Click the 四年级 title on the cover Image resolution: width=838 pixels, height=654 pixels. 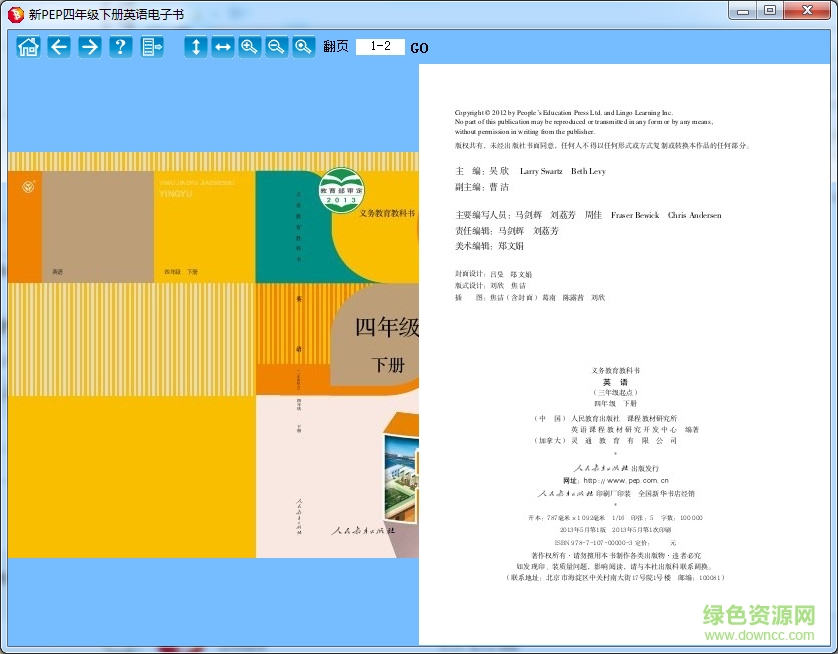pos(385,326)
